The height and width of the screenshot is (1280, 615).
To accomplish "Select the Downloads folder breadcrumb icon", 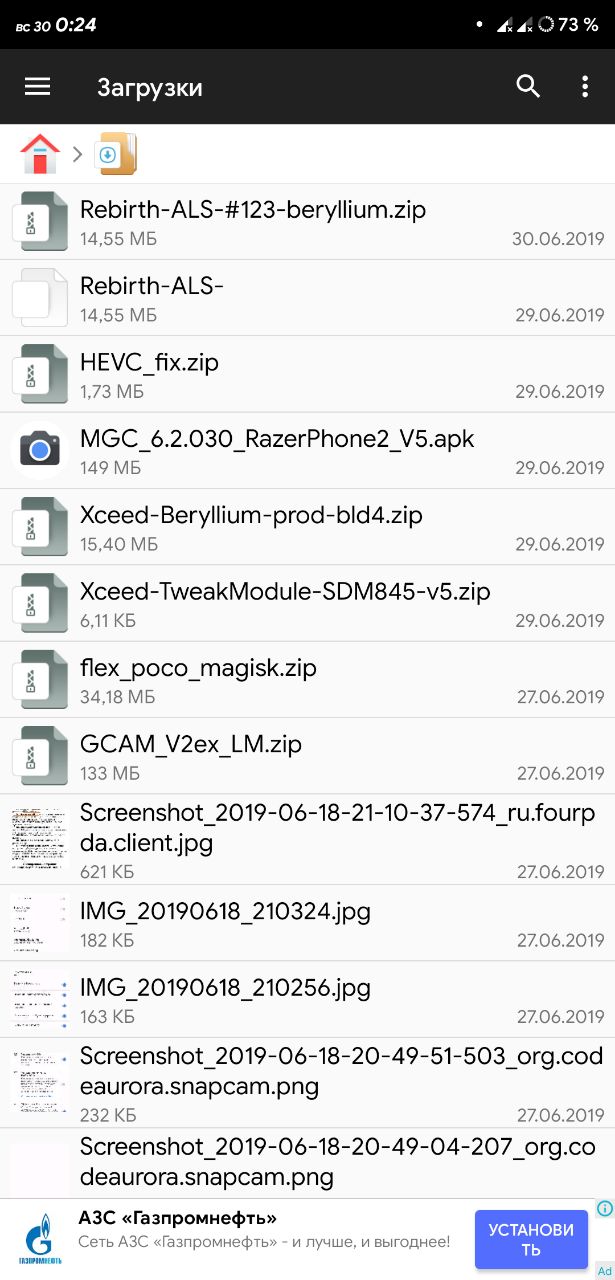I will pyautogui.click(x=116, y=154).
